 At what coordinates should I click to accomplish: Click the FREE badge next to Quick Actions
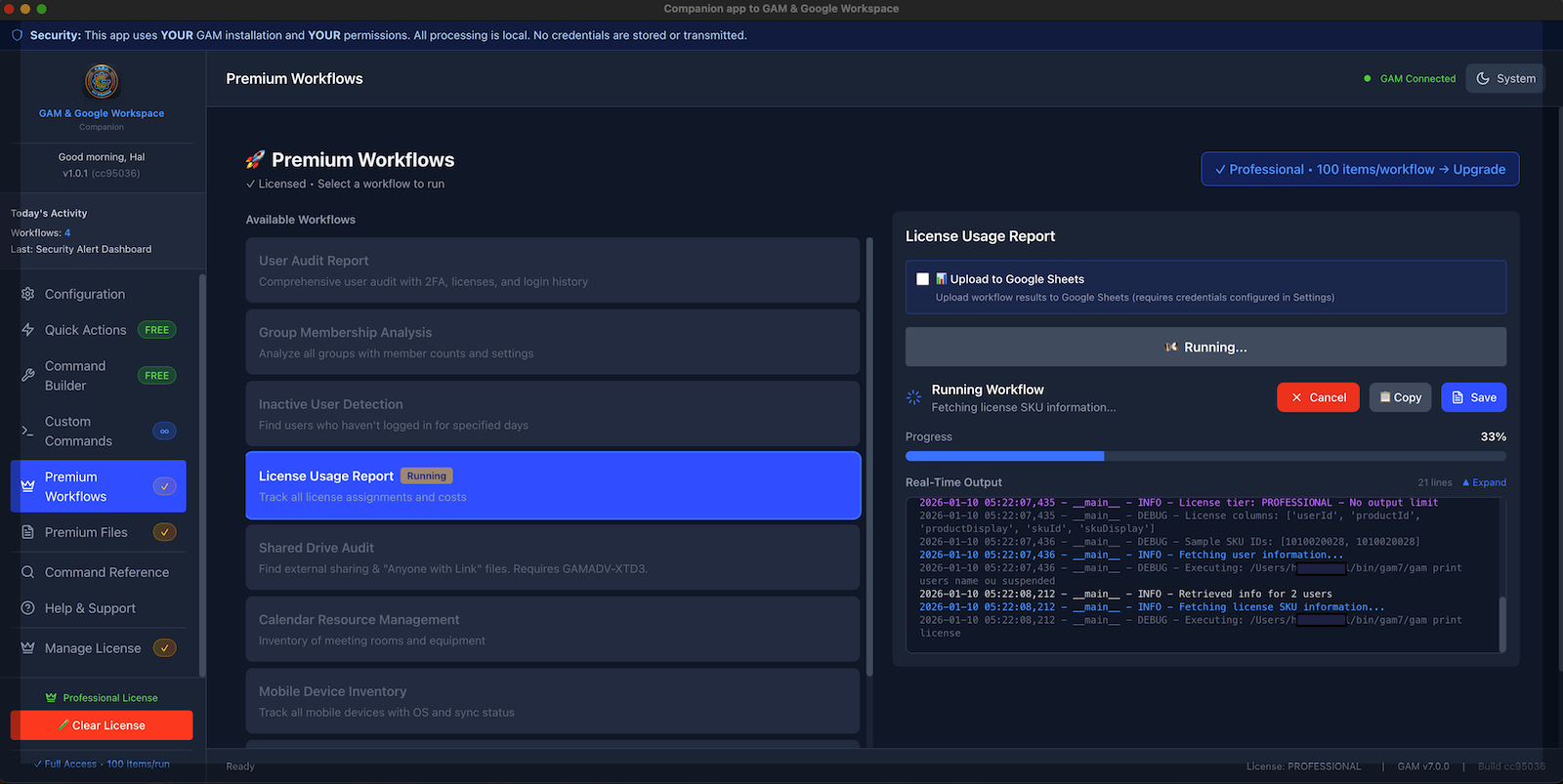pos(156,330)
